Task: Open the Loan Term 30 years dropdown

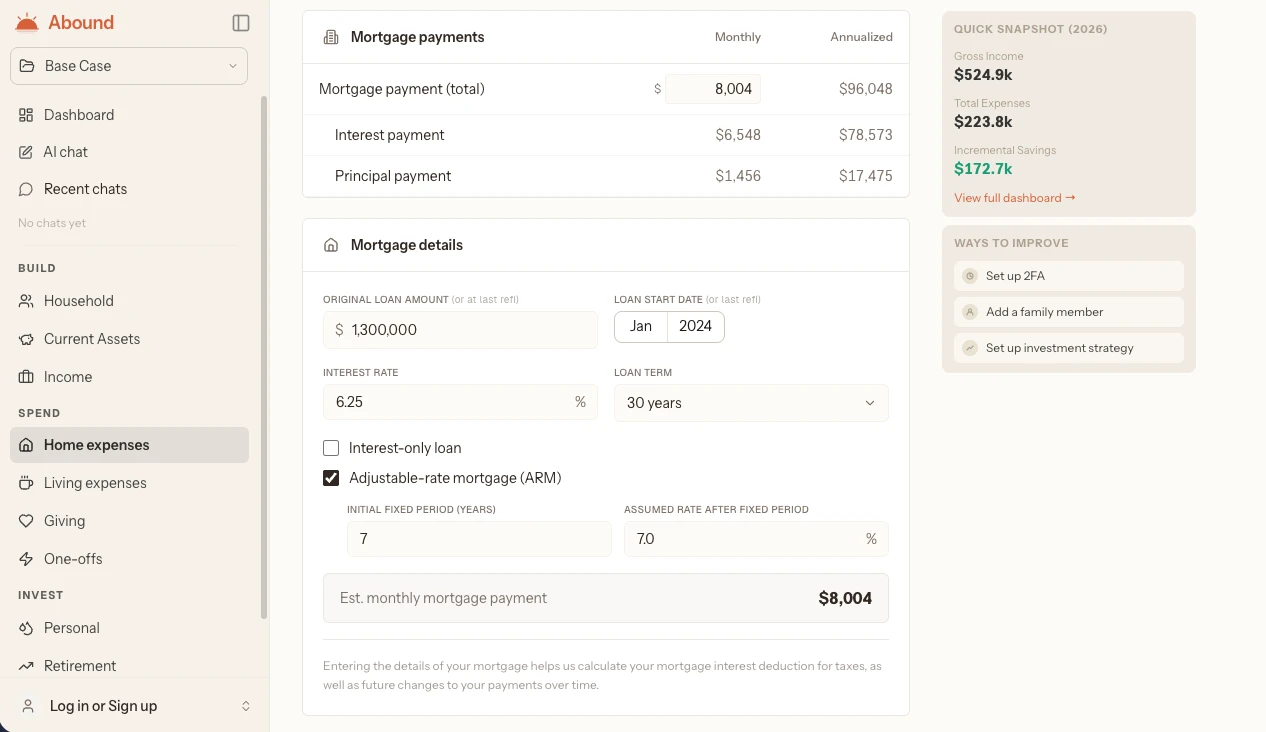Action: click(x=751, y=403)
